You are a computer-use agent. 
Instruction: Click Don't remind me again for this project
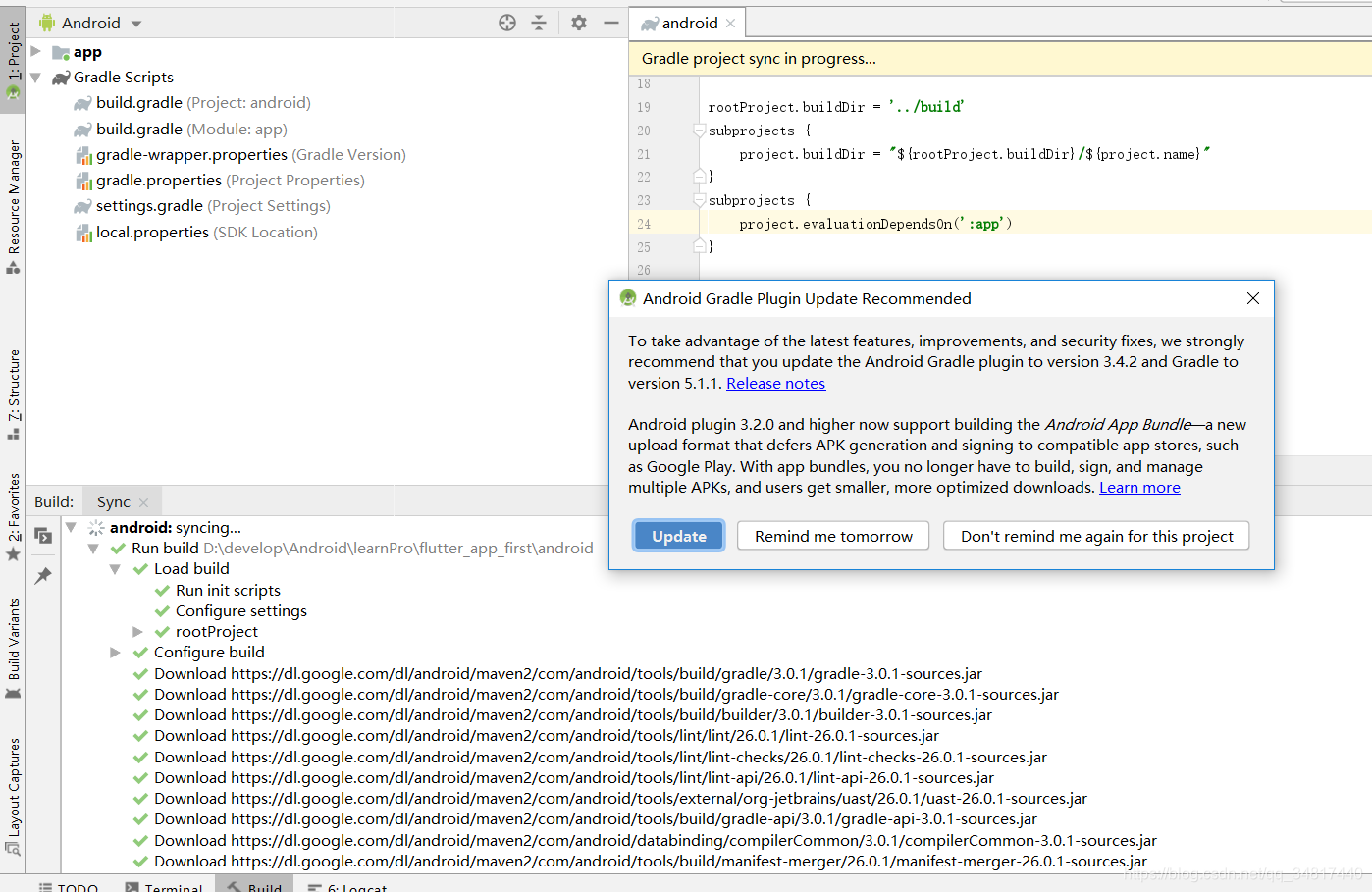point(1096,536)
